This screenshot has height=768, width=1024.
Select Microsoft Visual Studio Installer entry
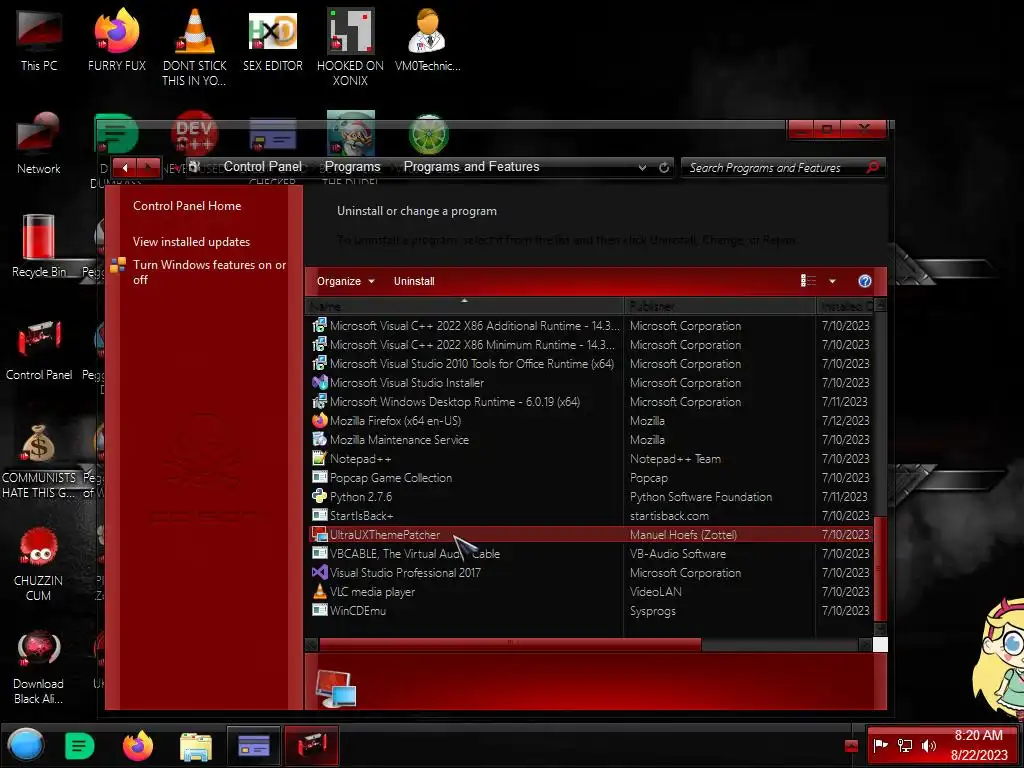tap(591, 383)
